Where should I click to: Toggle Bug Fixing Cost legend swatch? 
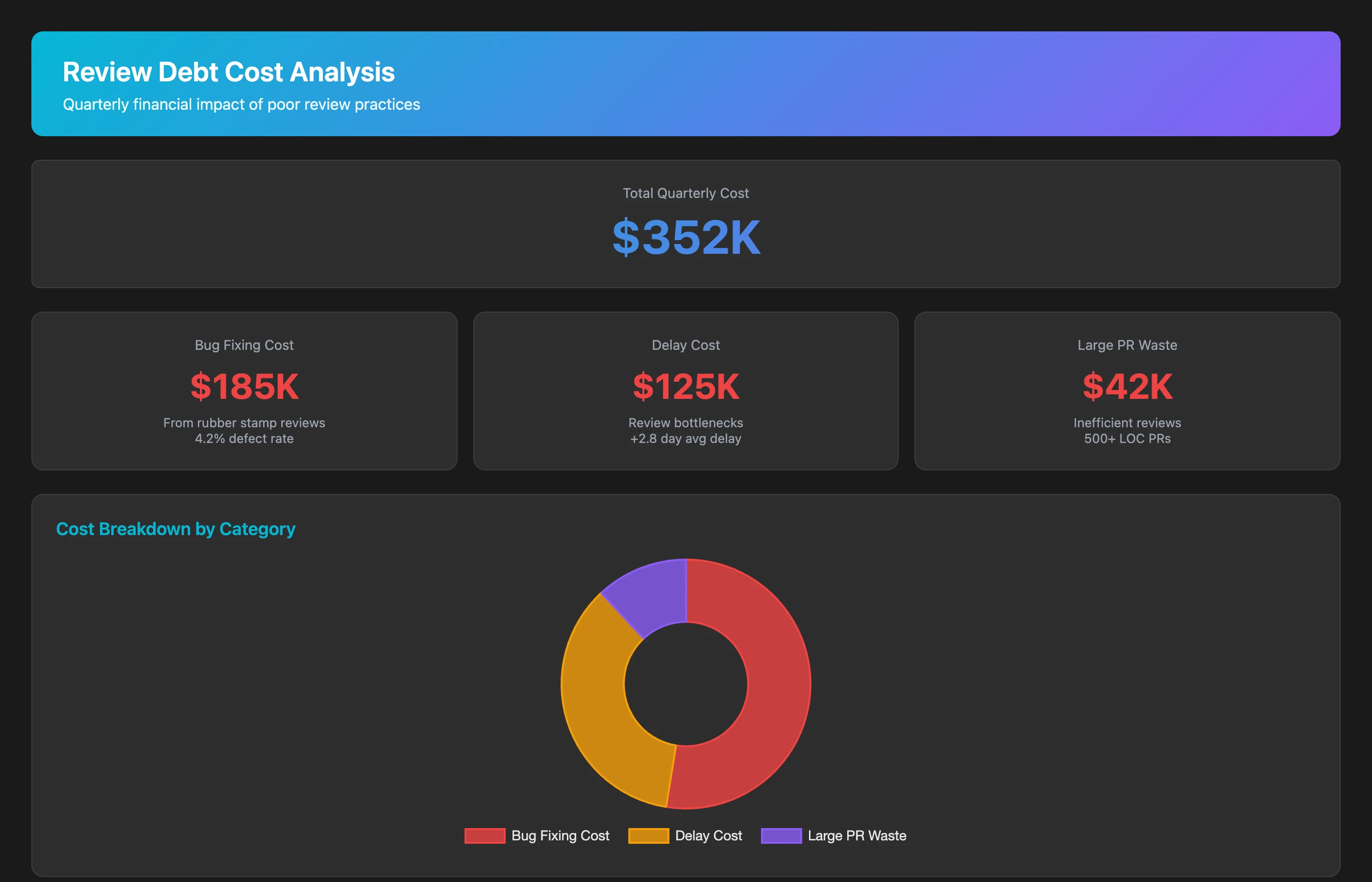click(485, 835)
